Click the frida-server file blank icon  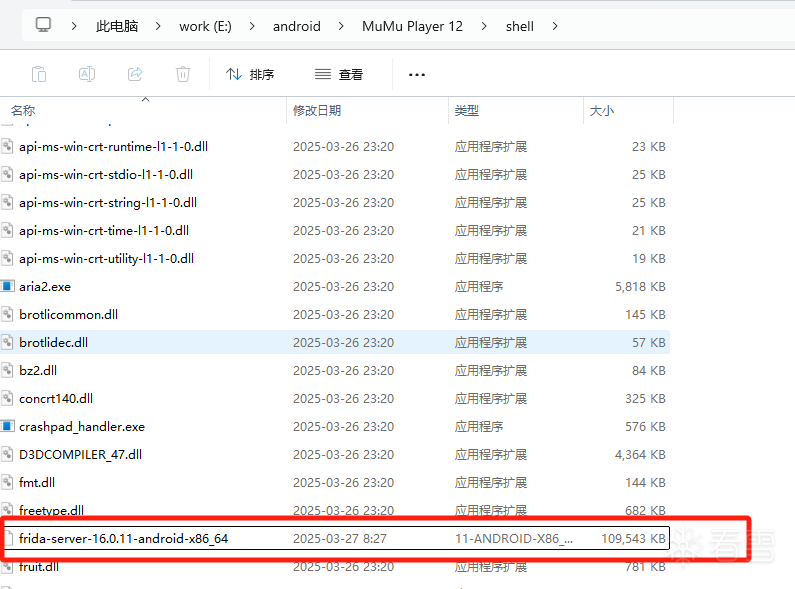[x=9, y=538]
